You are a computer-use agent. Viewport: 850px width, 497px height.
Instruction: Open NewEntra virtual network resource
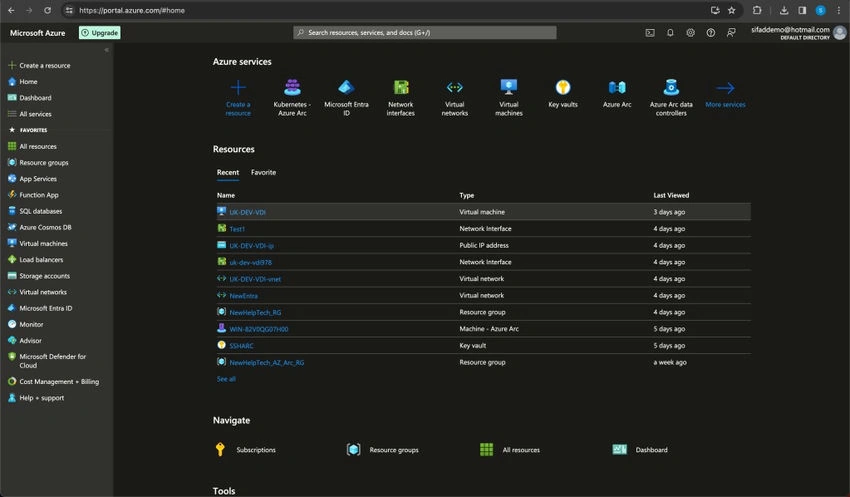[243, 296]
